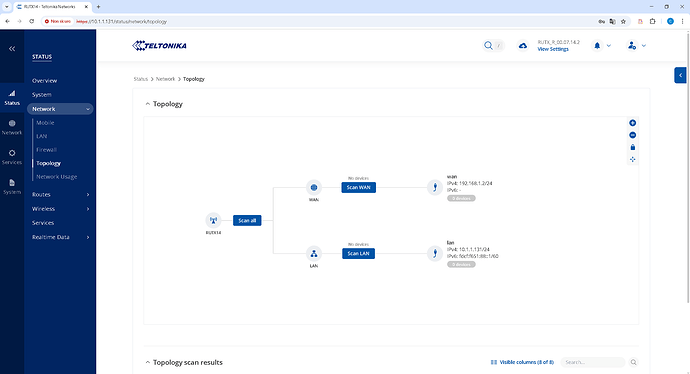690x374 pixels.
Task: Select LAN under Network
Action: [41, 136]
